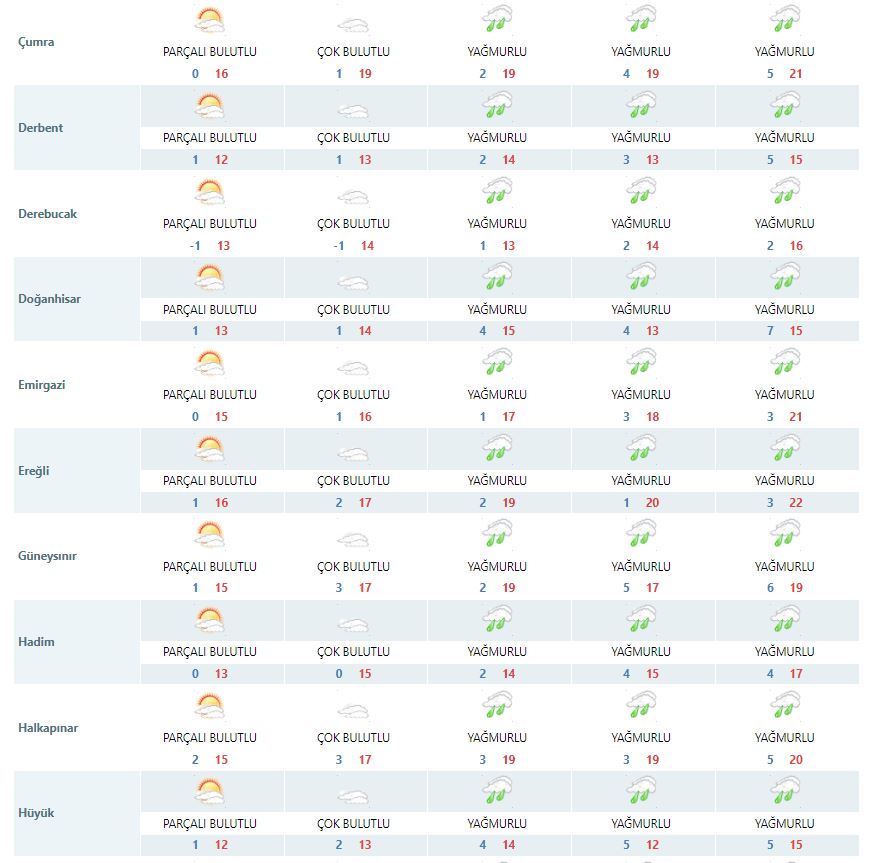Click the first rainy icon for Derebucak
Image resolution: width=872 pixels, height=863 pixels.
click(x=497, y=190)
